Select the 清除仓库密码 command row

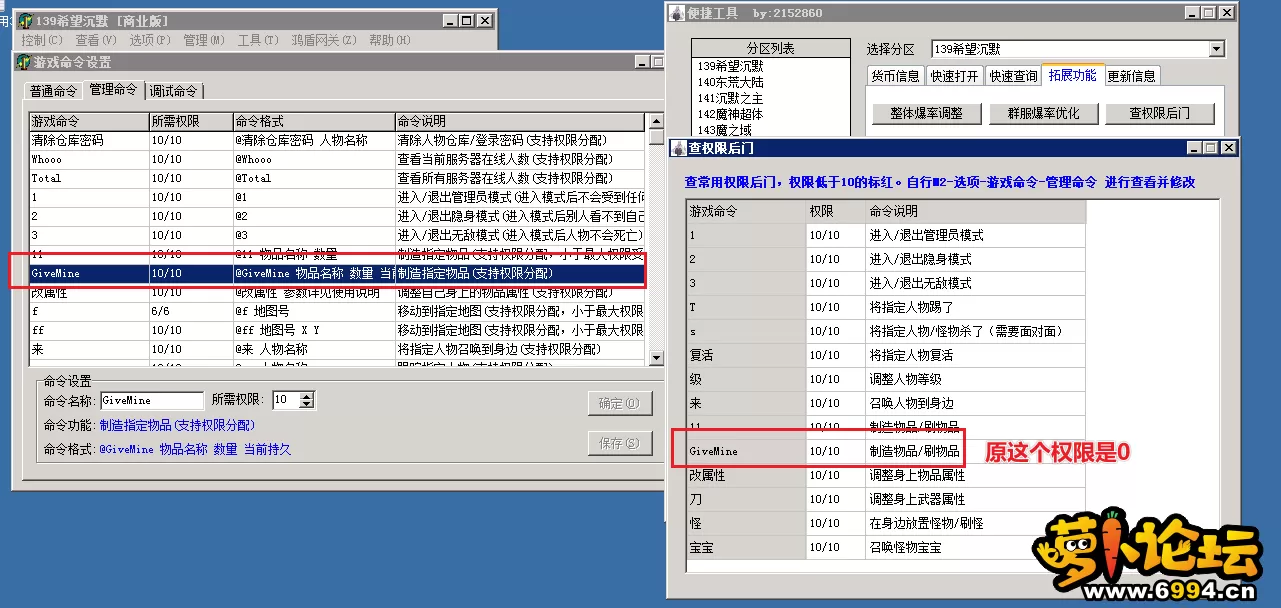coord(338,140)
